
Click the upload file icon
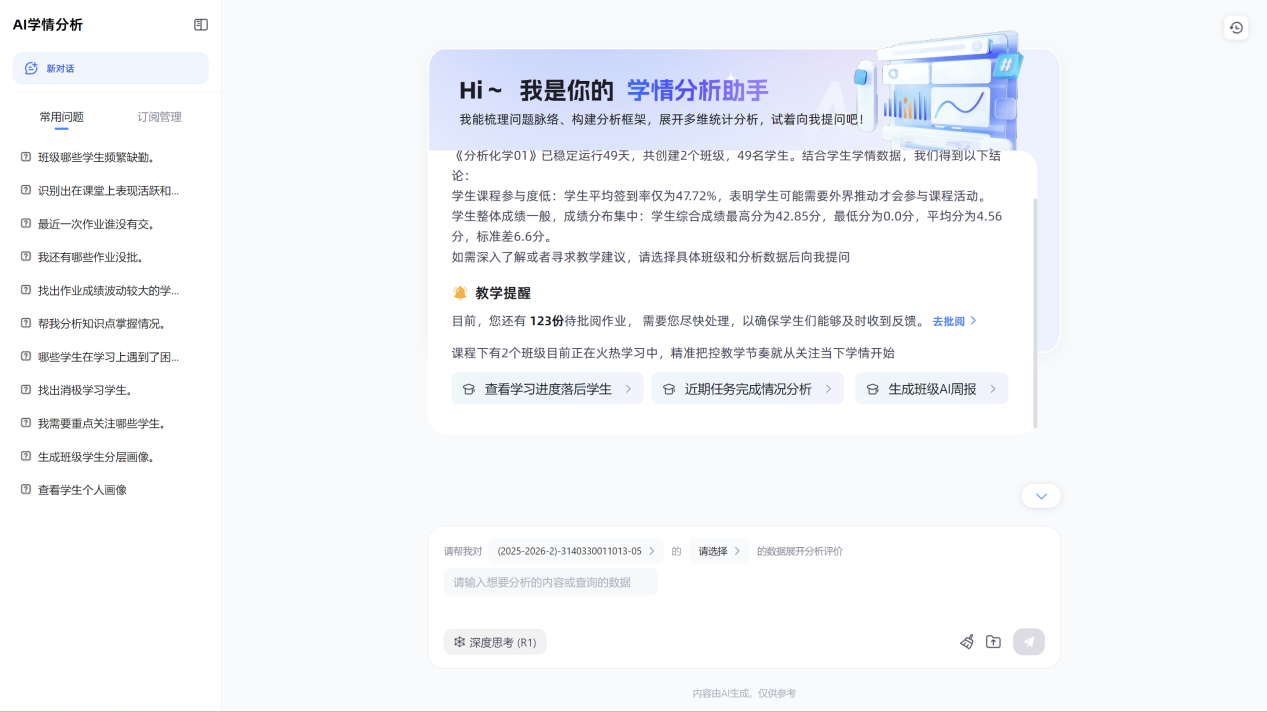click(993, 642)
